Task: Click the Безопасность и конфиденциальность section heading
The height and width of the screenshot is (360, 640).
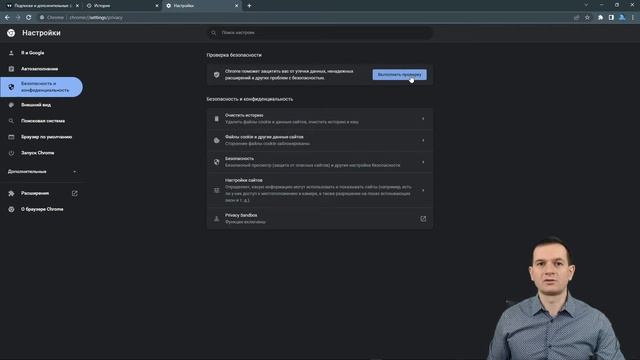Action: 249,99
